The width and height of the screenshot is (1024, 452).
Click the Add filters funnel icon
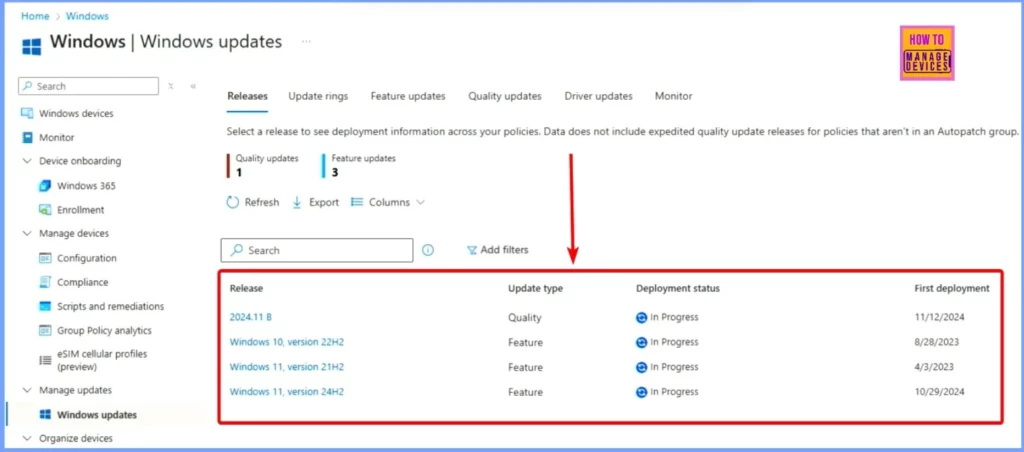[x=472, y=250]
